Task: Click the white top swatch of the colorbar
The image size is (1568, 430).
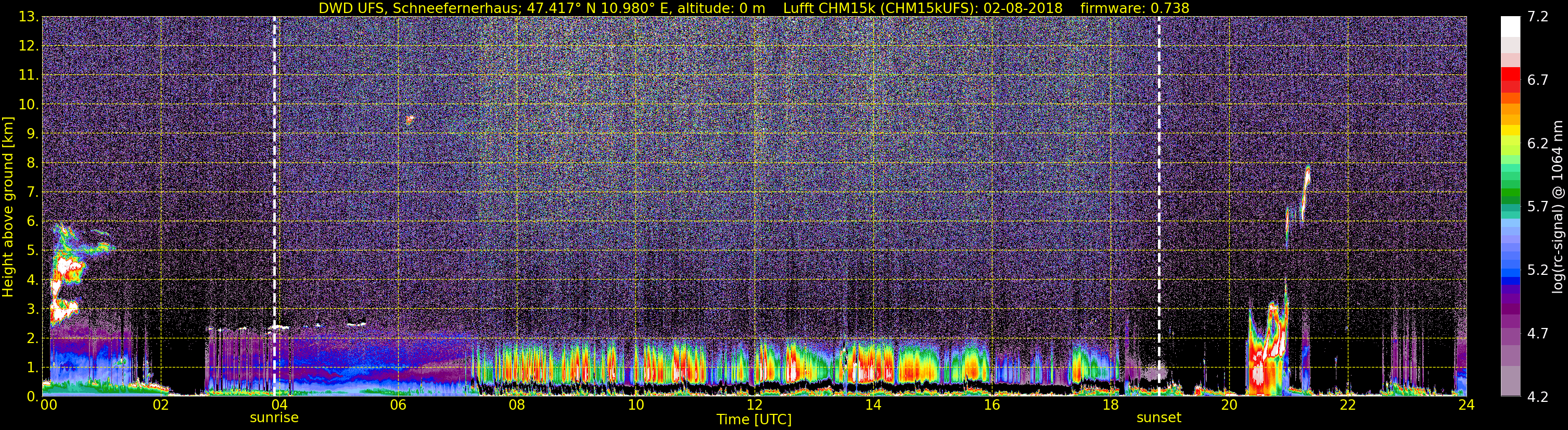Action: (x=1510, y=27)
